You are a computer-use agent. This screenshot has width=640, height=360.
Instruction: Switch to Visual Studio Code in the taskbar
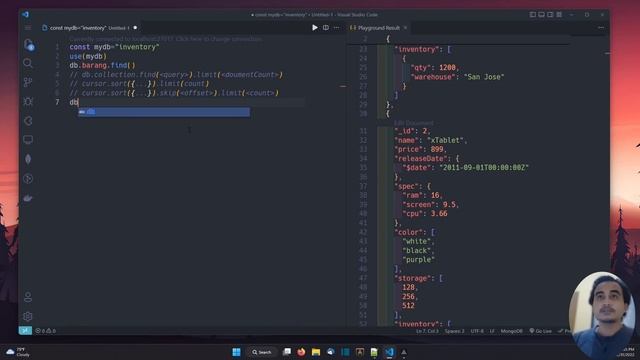pos(389,352)
